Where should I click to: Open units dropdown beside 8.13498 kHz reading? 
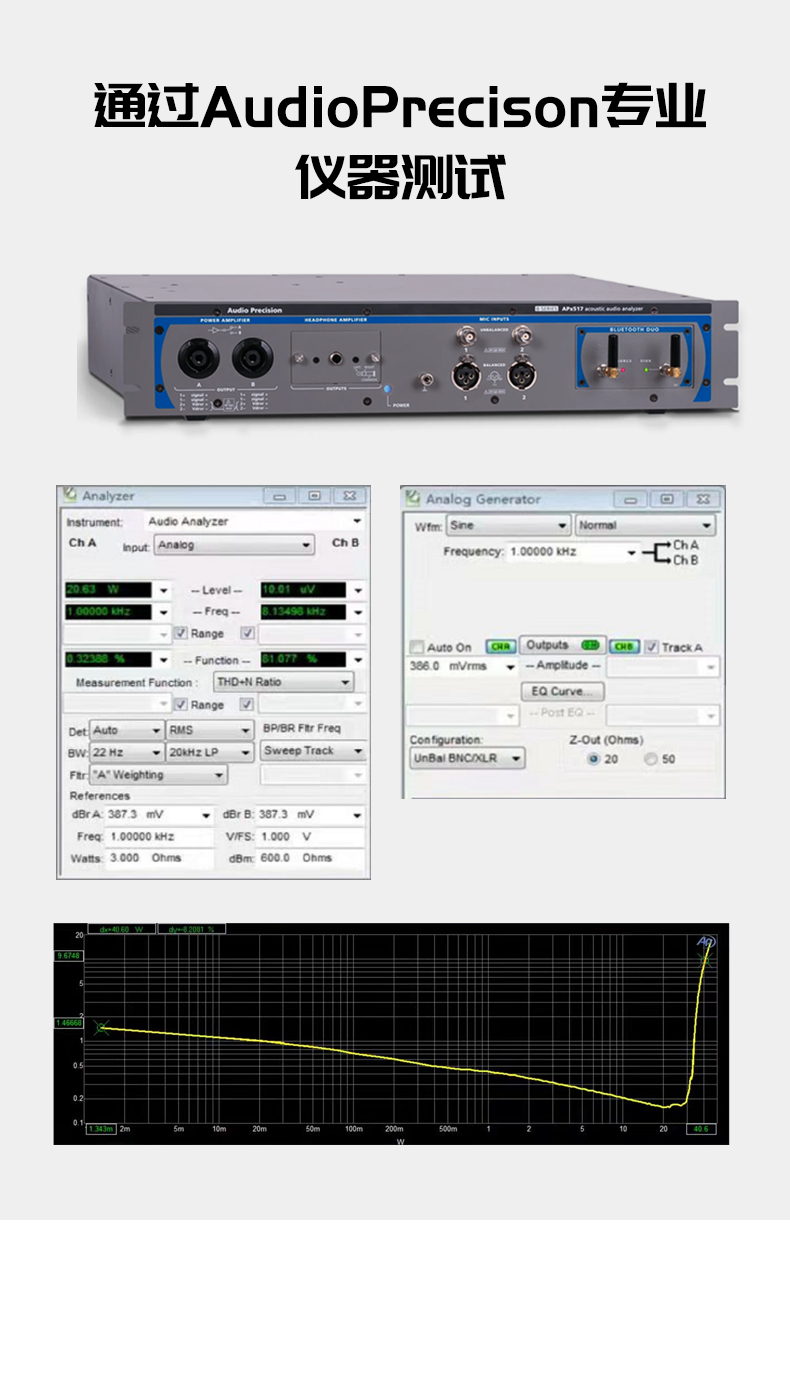coord(358,611)
